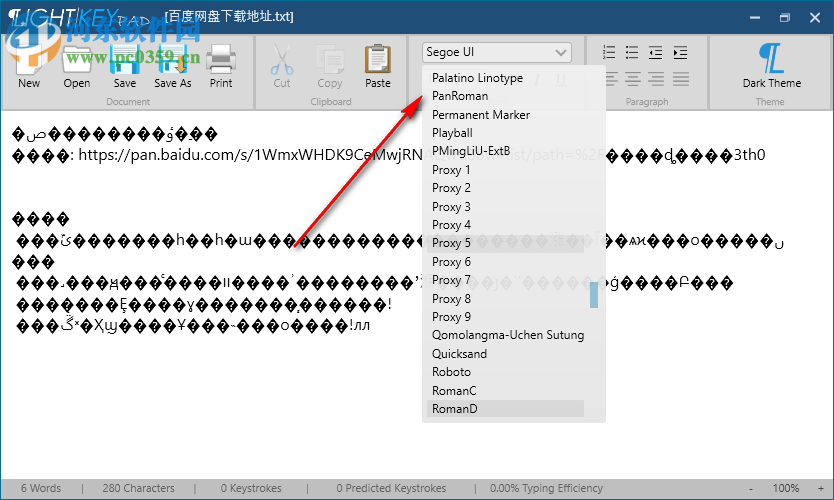Align text right

pyautogui.click(x=656, y=79)
